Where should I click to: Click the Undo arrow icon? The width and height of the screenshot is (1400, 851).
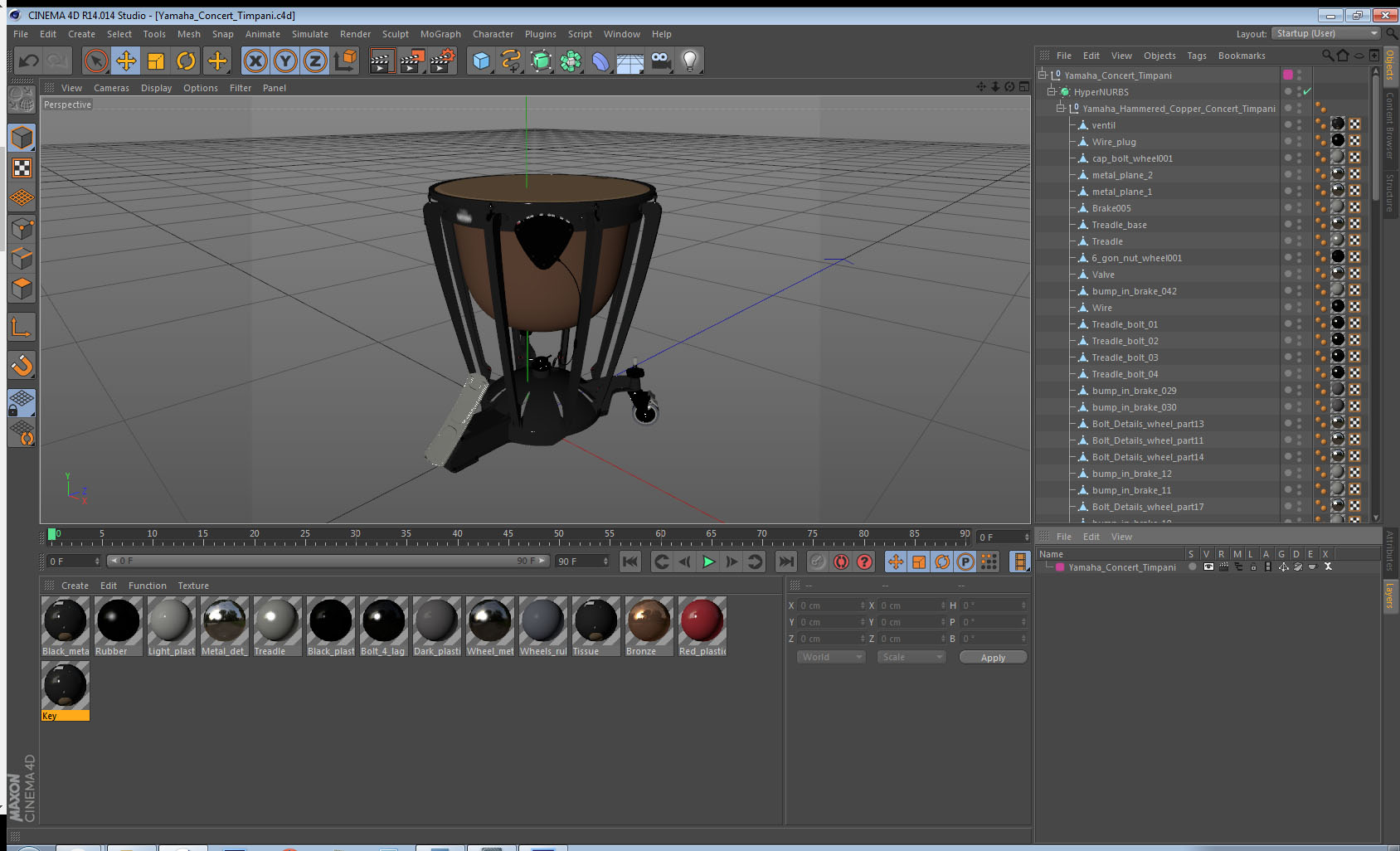tap(29, 61)
